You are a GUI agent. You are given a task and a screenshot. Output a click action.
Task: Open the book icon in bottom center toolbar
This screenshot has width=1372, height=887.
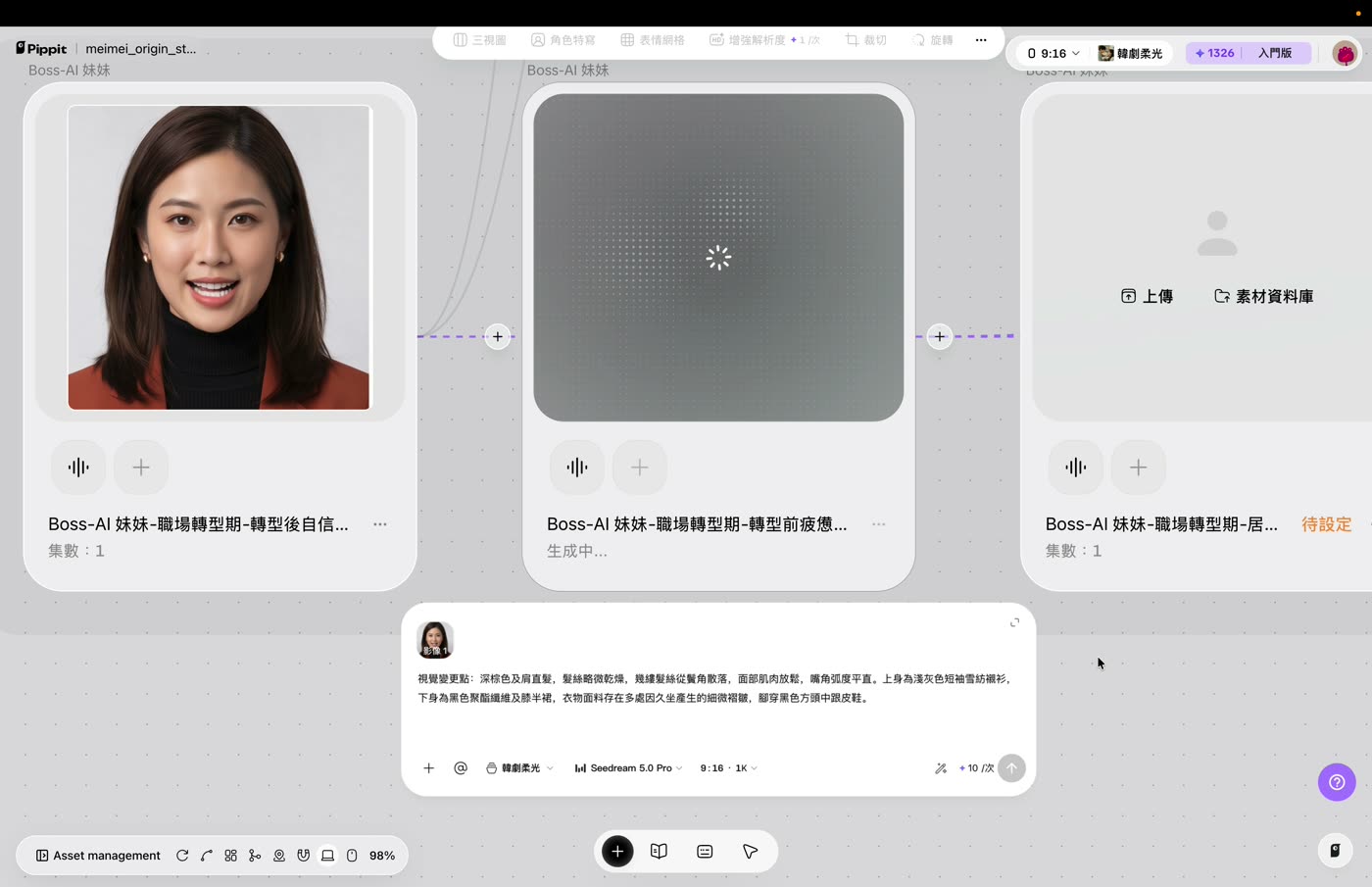659,852
